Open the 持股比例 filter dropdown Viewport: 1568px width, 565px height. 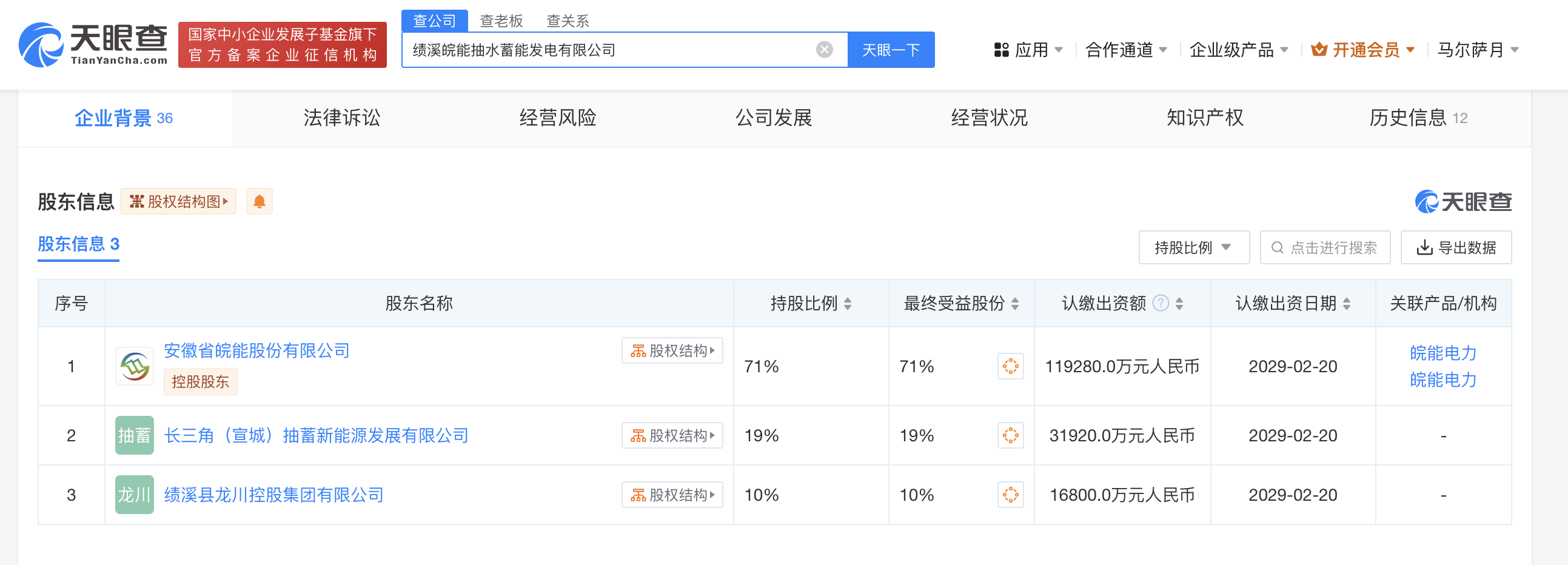coord(1193,248)
